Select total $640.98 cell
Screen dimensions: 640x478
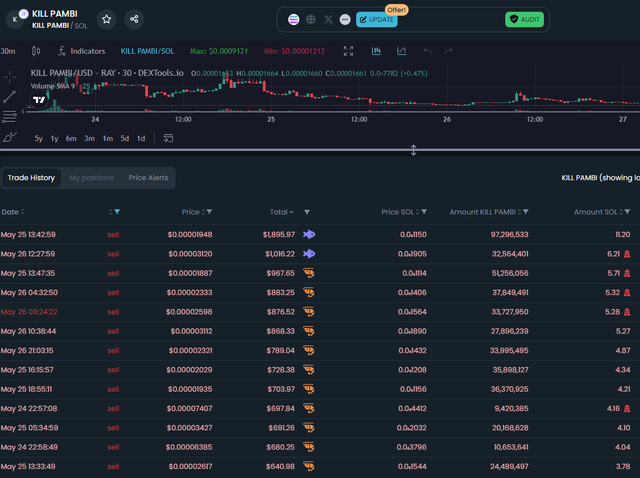(x=280, y=467)
